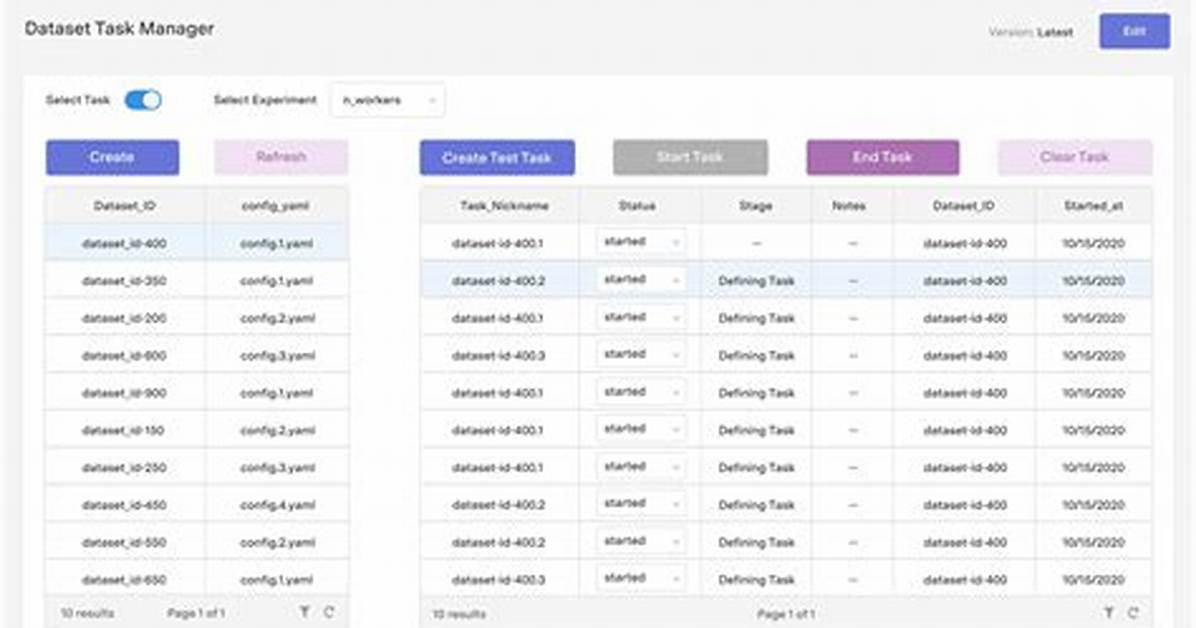This screenshot has height=628, width=1196.
Task: Click config.1.yaml in dataset_id-400 row
Action: (x=276, y=243)
